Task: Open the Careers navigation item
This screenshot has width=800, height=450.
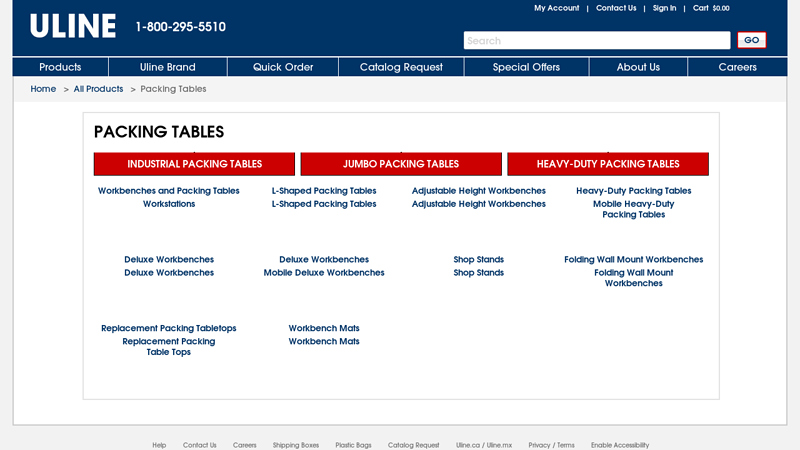Action: [x=738, y=67]
